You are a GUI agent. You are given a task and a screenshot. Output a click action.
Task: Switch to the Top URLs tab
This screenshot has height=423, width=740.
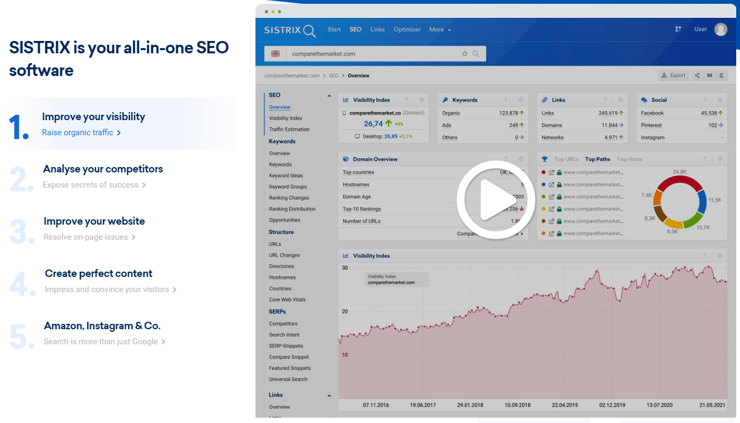(566, 159)
